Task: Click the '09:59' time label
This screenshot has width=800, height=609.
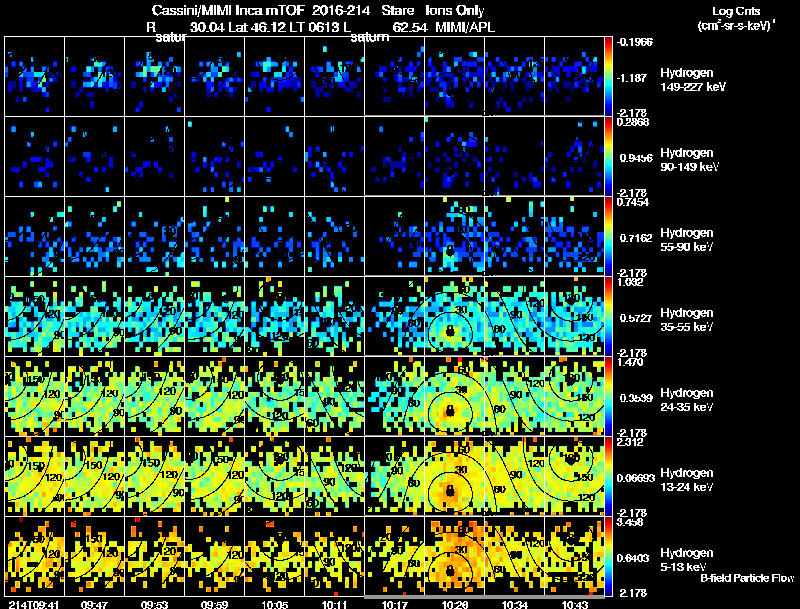Action: click(214, 605)
